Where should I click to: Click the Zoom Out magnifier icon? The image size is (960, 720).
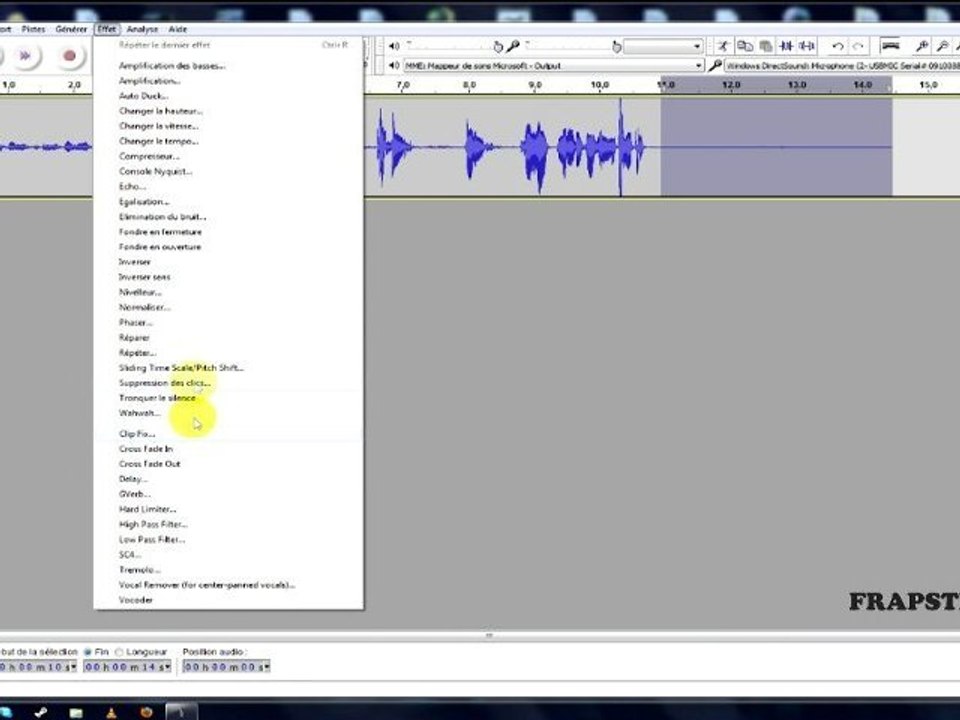pyautogui.click(x=942, y=46)
